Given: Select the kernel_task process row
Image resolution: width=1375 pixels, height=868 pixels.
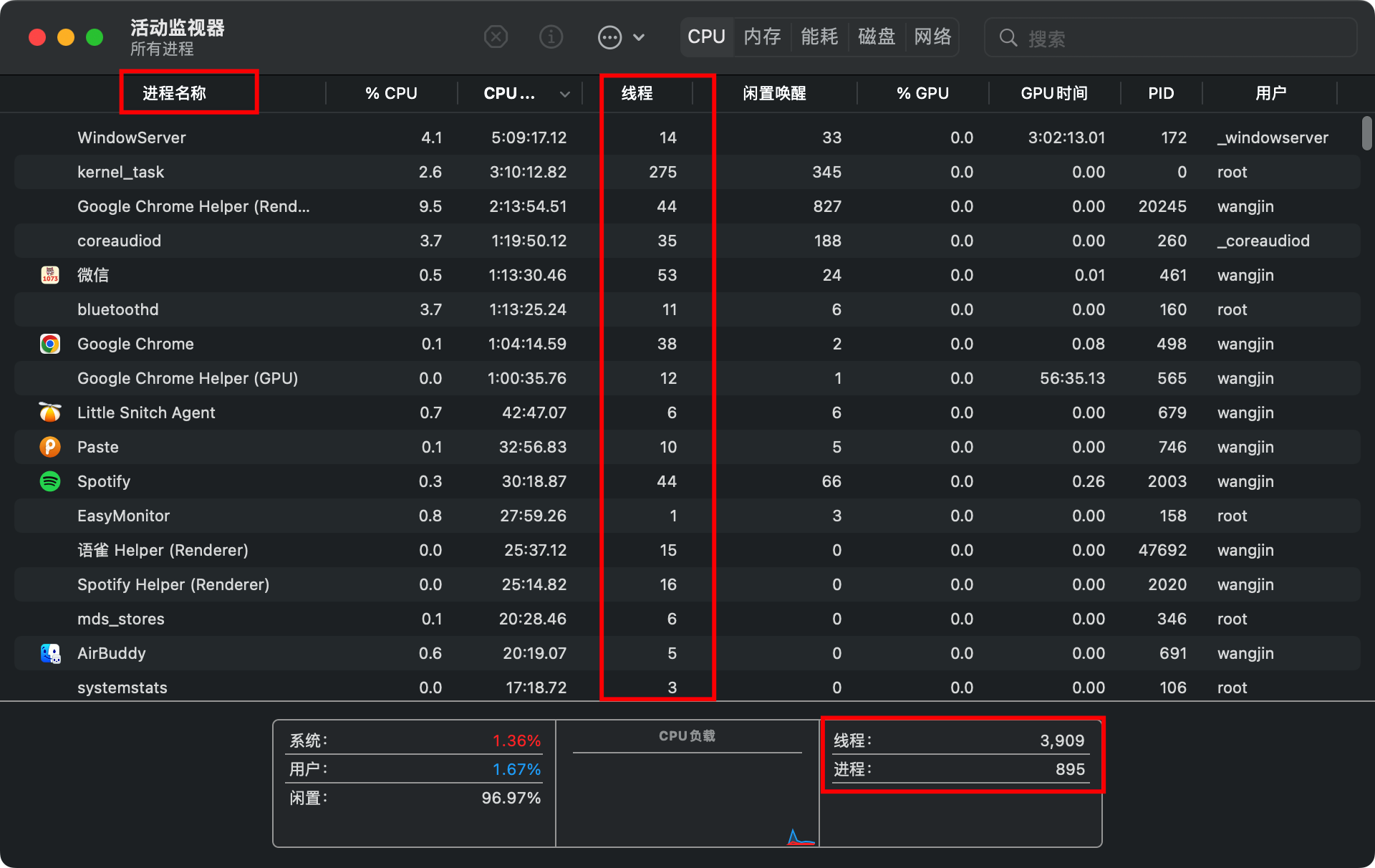Looking at the screenshot, I should (687, 172).
